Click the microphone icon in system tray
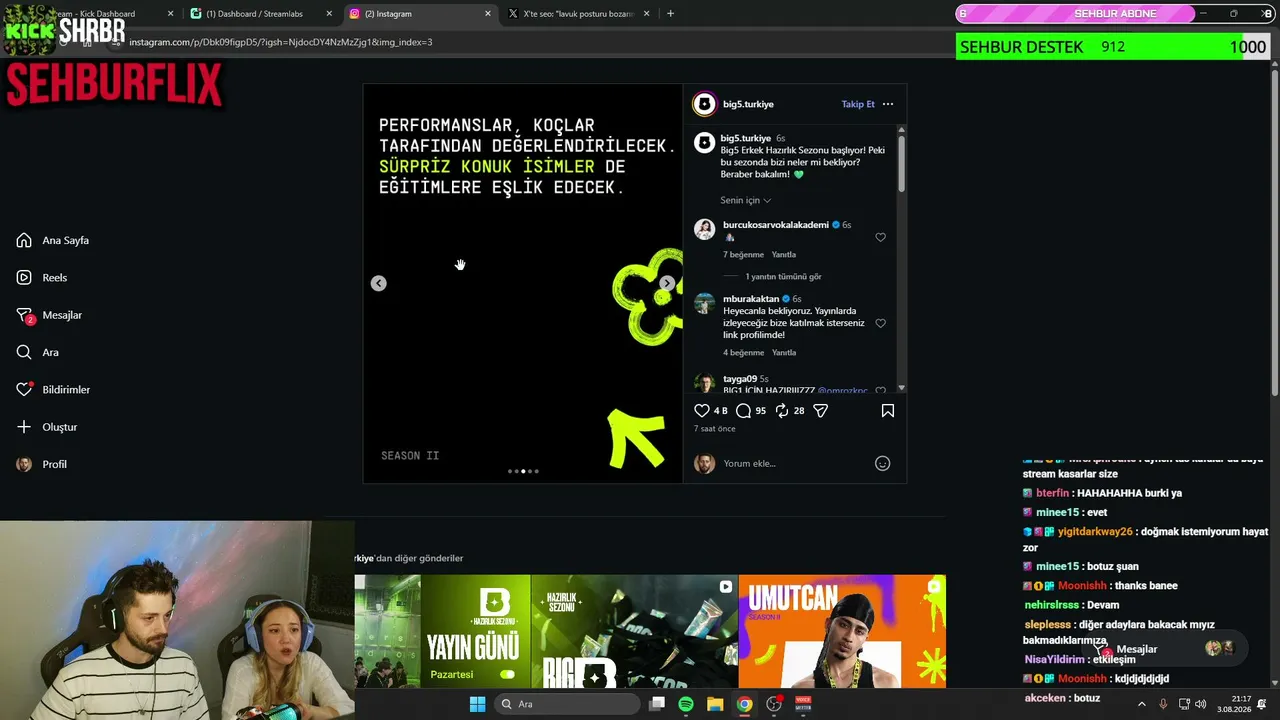This screenshot has width=1280, height=720. click(x=1163, y=704)
